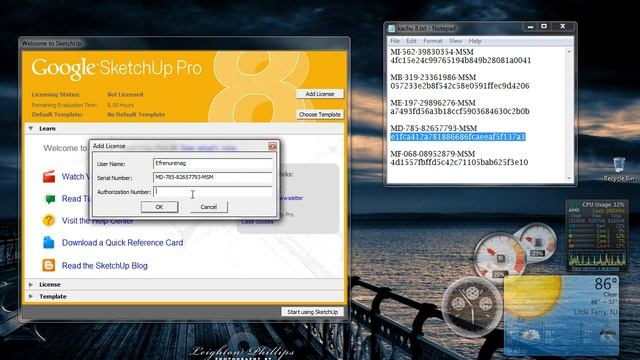Click Notepad scroll down arrow

(569, 178)
